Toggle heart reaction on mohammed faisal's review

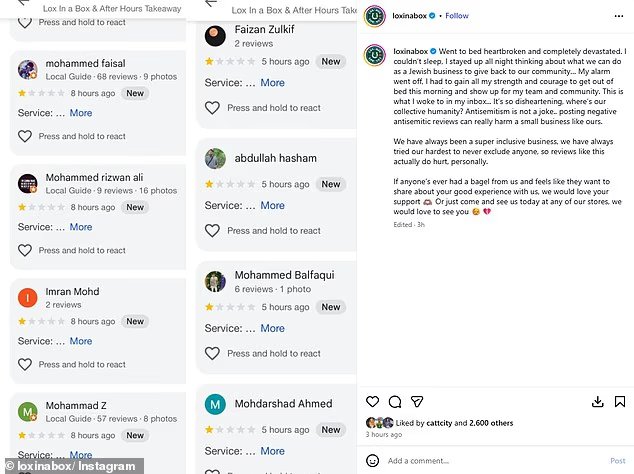(x=25, y=136)
